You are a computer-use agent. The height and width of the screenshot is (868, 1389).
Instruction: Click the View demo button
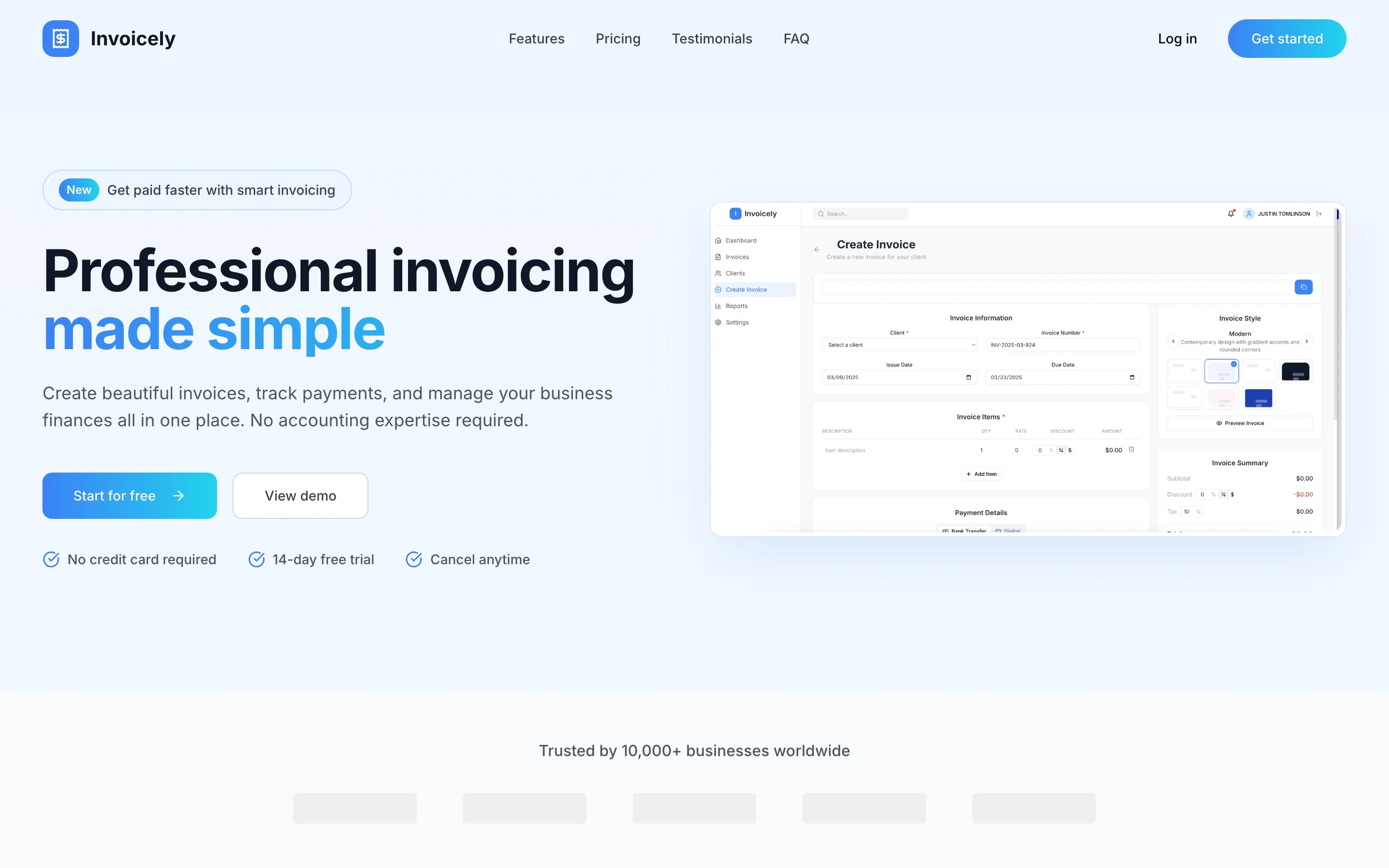[300, 495]
